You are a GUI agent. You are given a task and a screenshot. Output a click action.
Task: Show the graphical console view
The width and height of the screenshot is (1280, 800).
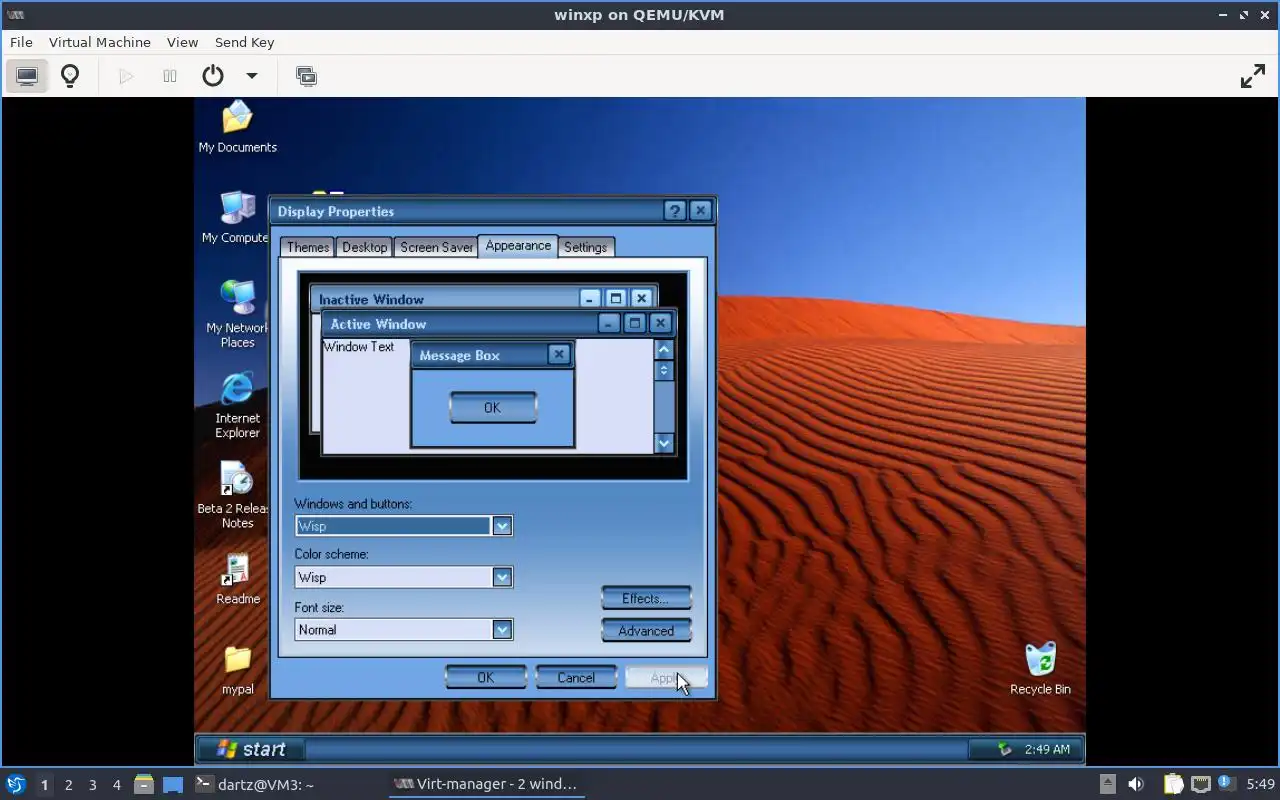click(27, 76)
